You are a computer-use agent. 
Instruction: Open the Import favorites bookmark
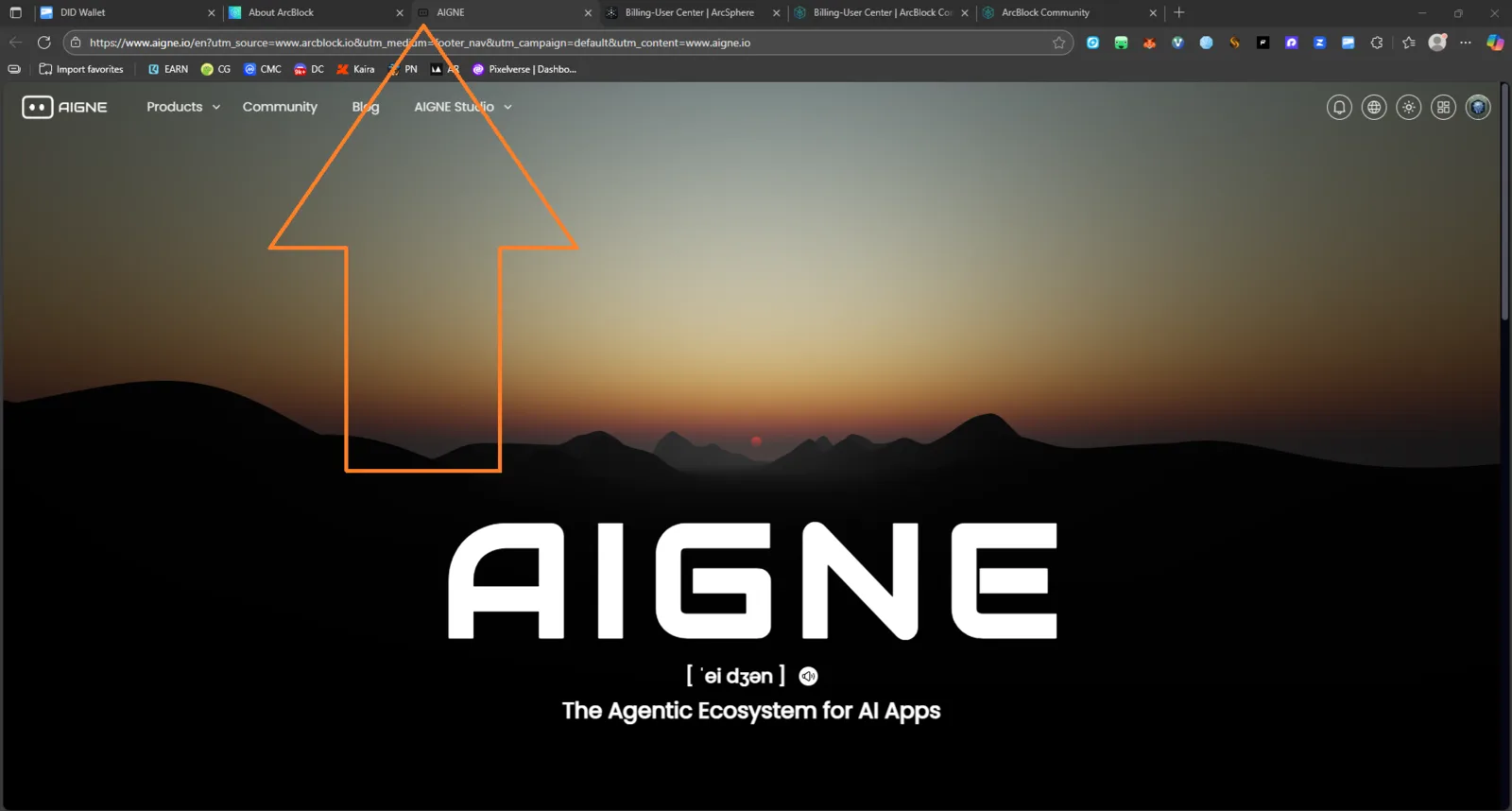(81, 69)
